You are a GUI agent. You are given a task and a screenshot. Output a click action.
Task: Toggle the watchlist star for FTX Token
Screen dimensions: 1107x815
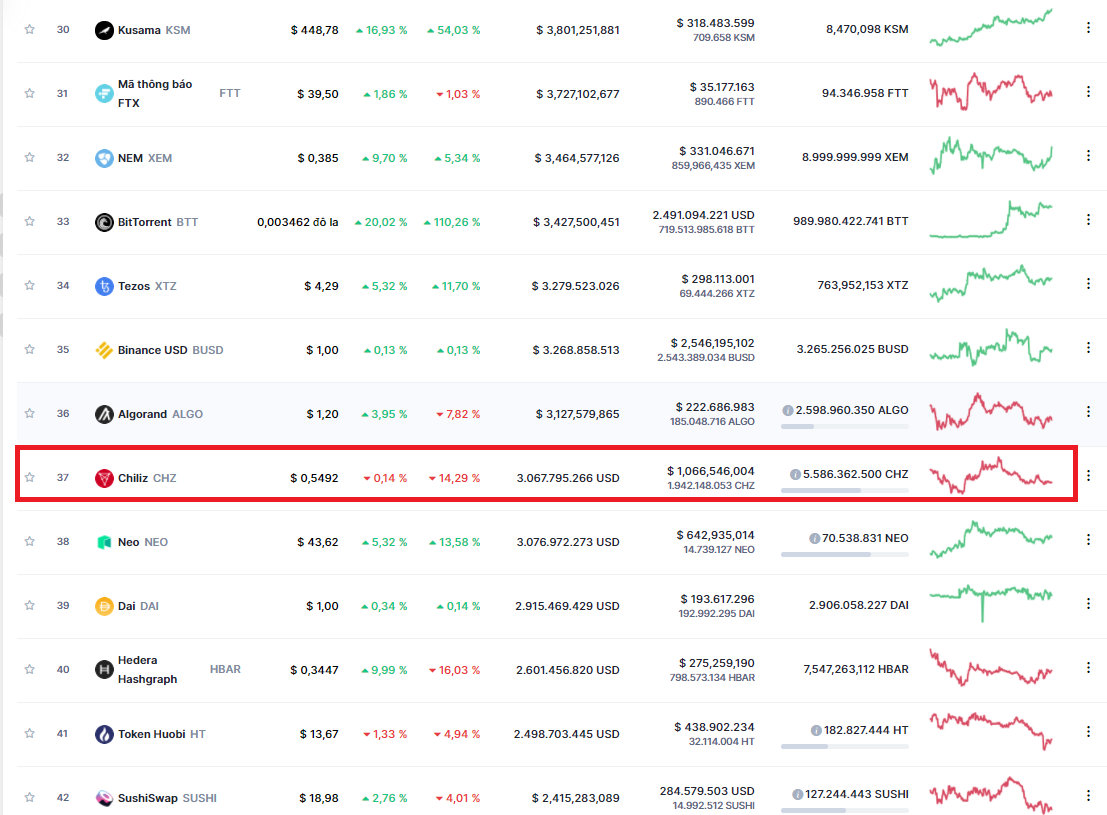[30, 93]
